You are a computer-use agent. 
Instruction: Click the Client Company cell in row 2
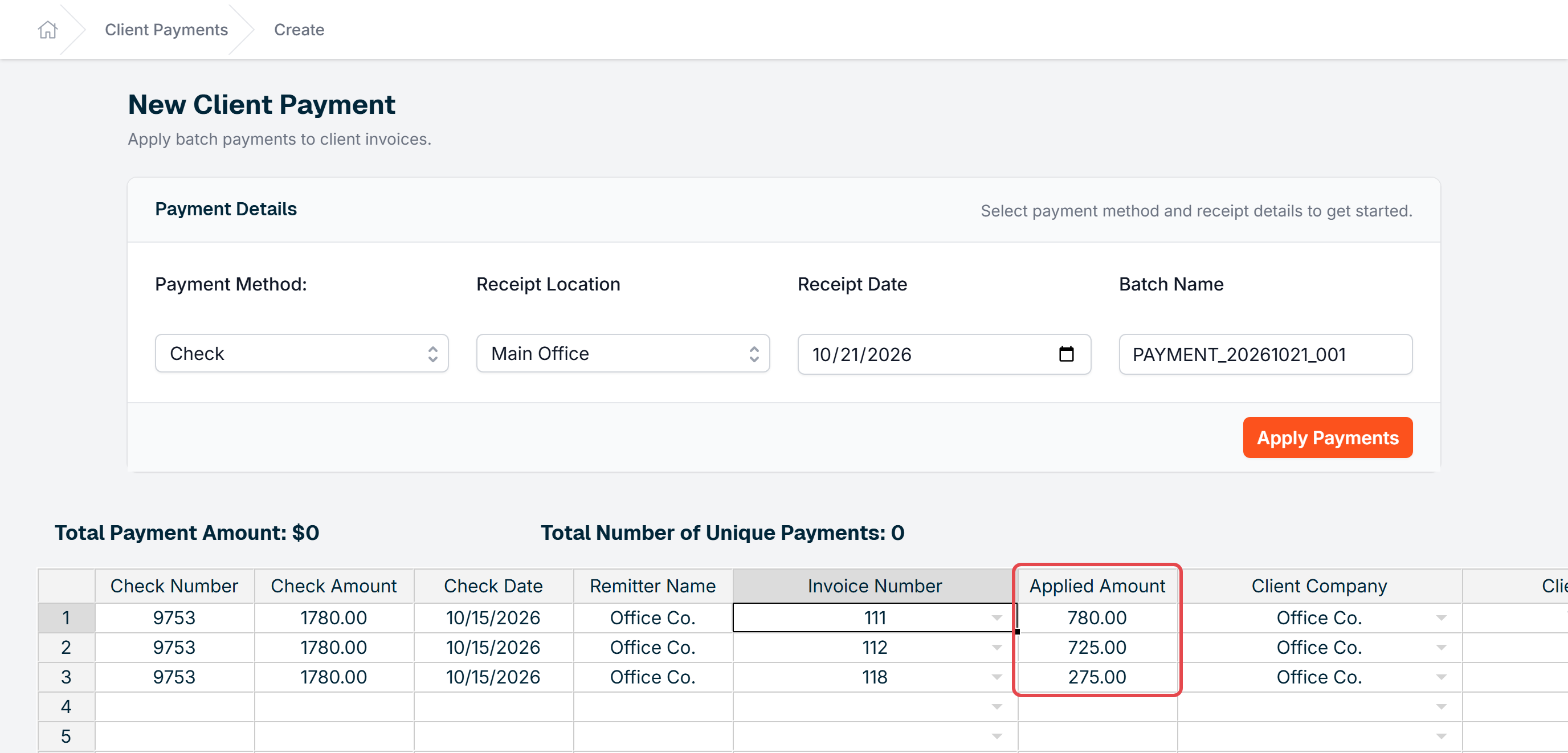(x=1320, y=647)
